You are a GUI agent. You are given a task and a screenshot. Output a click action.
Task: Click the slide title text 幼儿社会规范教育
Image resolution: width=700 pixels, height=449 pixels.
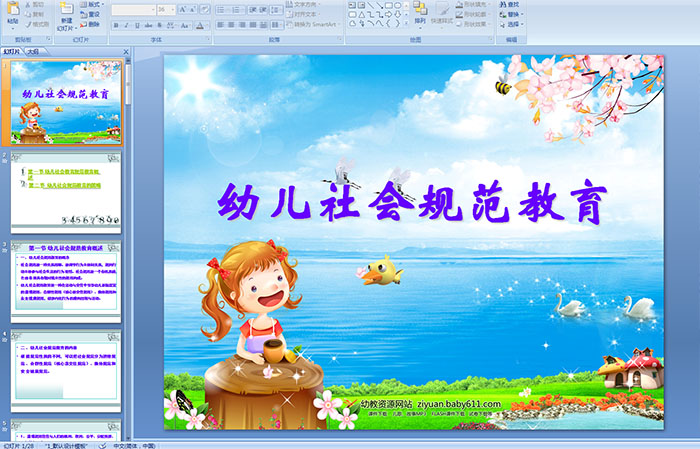point(412,203)
